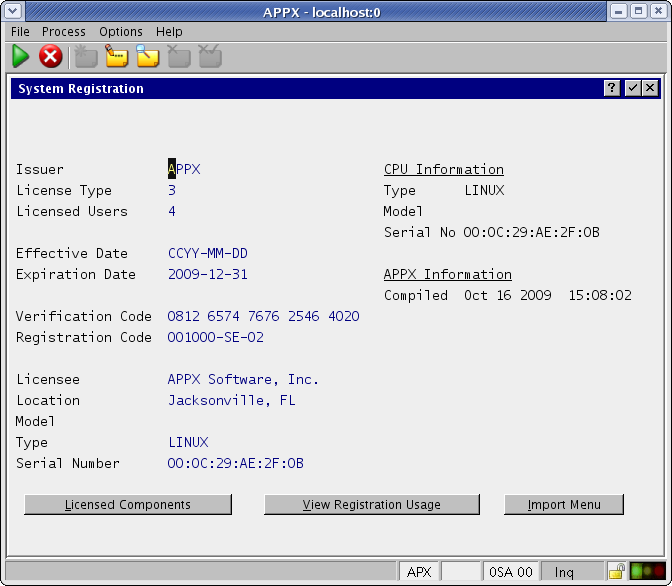Click the Licensed Components button

point(128,505)
